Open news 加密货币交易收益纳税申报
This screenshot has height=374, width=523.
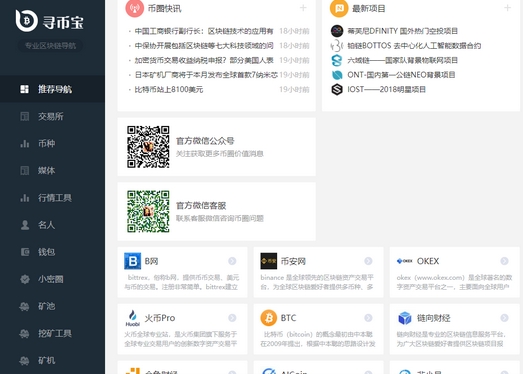tap(204, 60)
